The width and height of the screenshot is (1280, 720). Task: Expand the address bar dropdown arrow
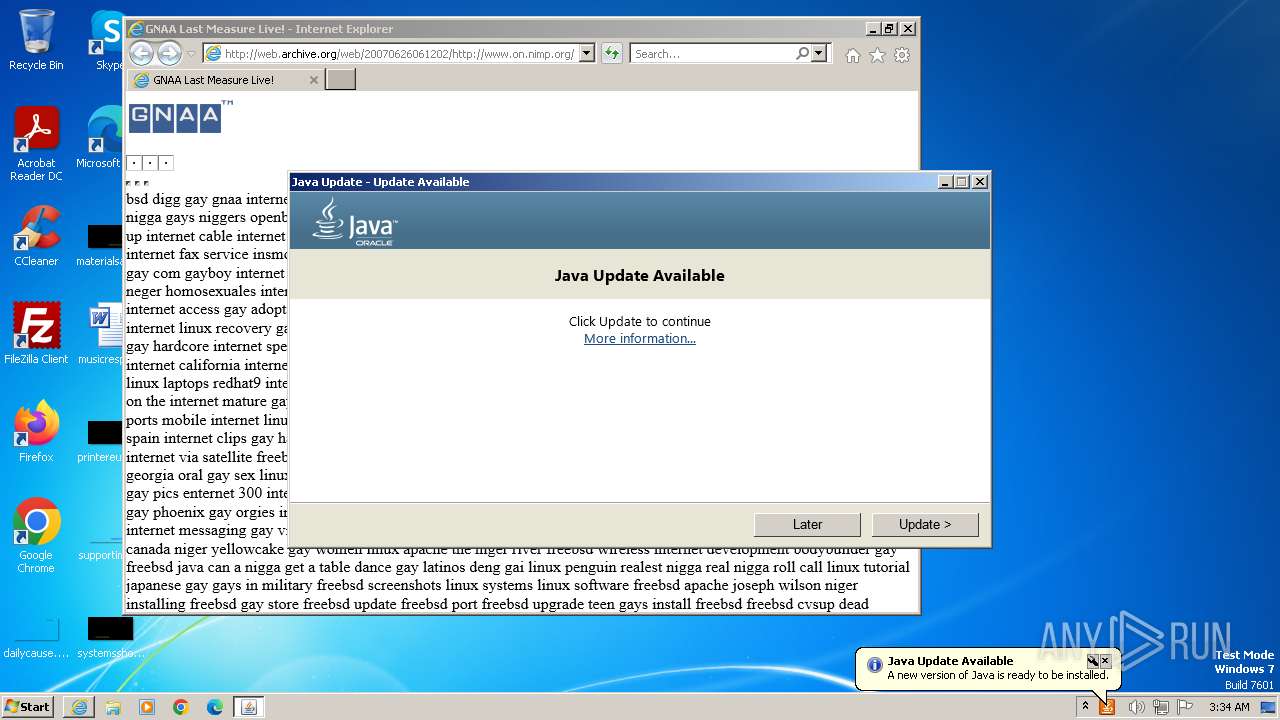[587, 54]
